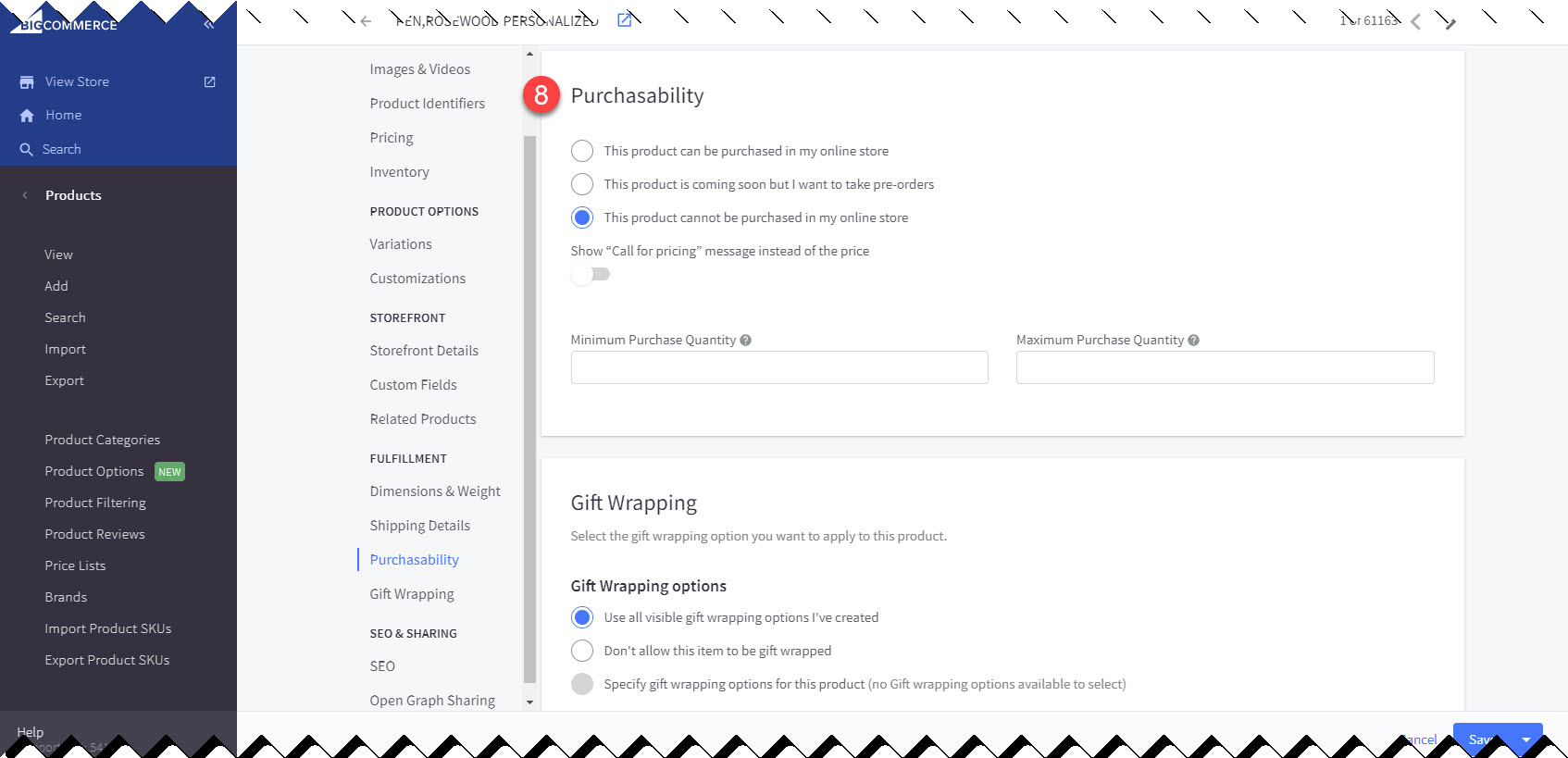Click the Products heading in sidebar
This screenshot has width=1568, height=758.
(73, 195)
